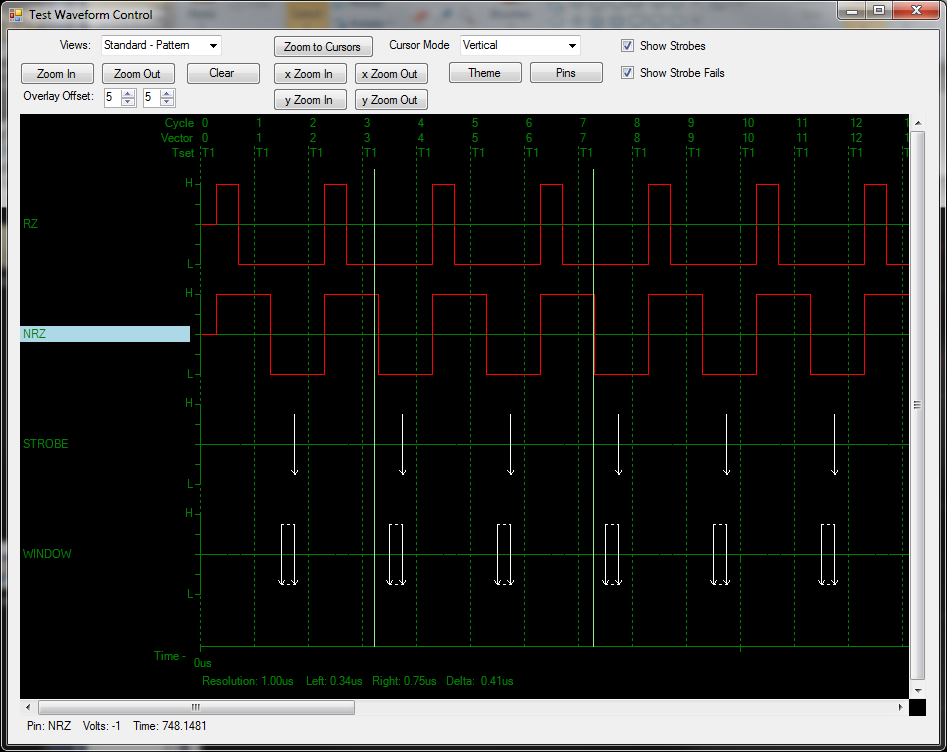Viewport: 947px width, 752px height.
Task: Click the Pin: NRZ status text
Action: [49, 726]
